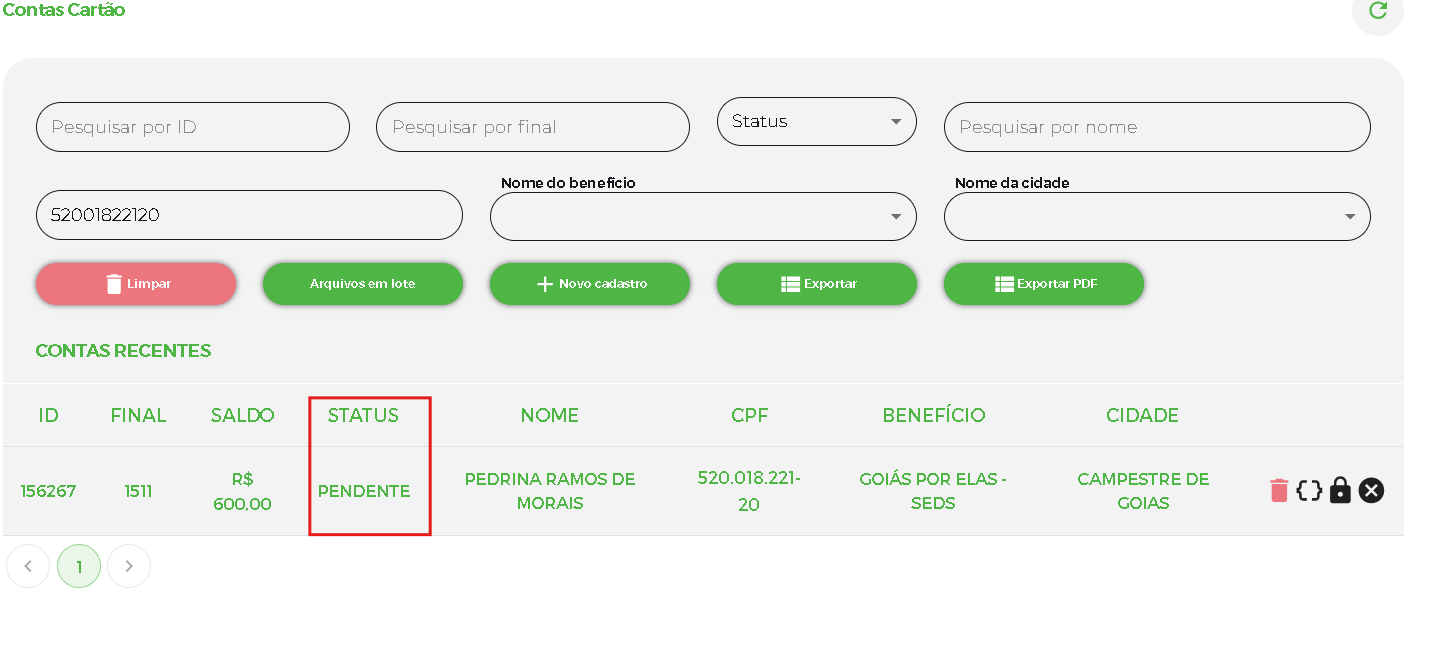Click the CPF field containing 52001822120

249,215
